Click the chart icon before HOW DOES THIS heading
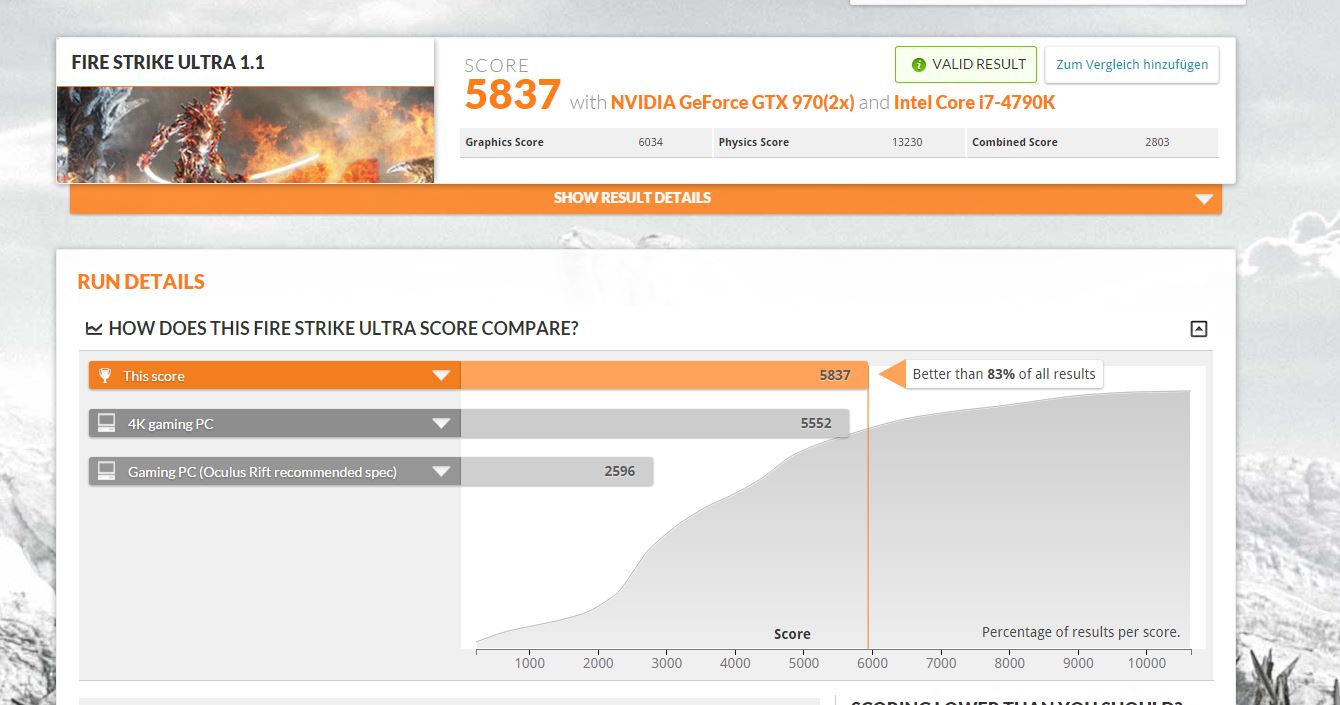The width and height of the screenshot is (1340, 705). (x=94, y=328)
